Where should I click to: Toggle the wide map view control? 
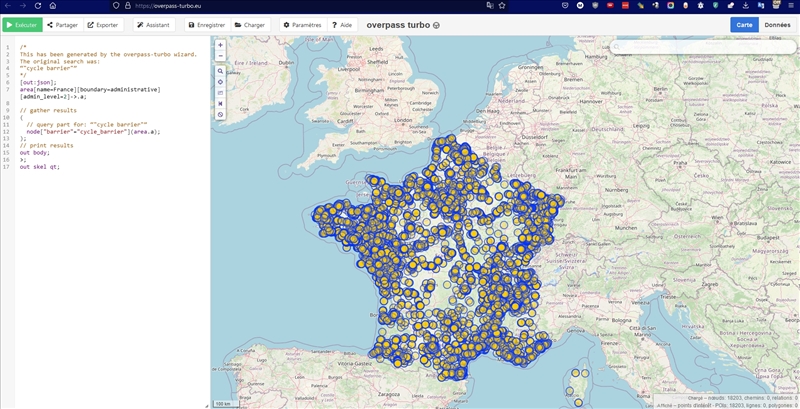pyautogui.click(x=220, y=103)
